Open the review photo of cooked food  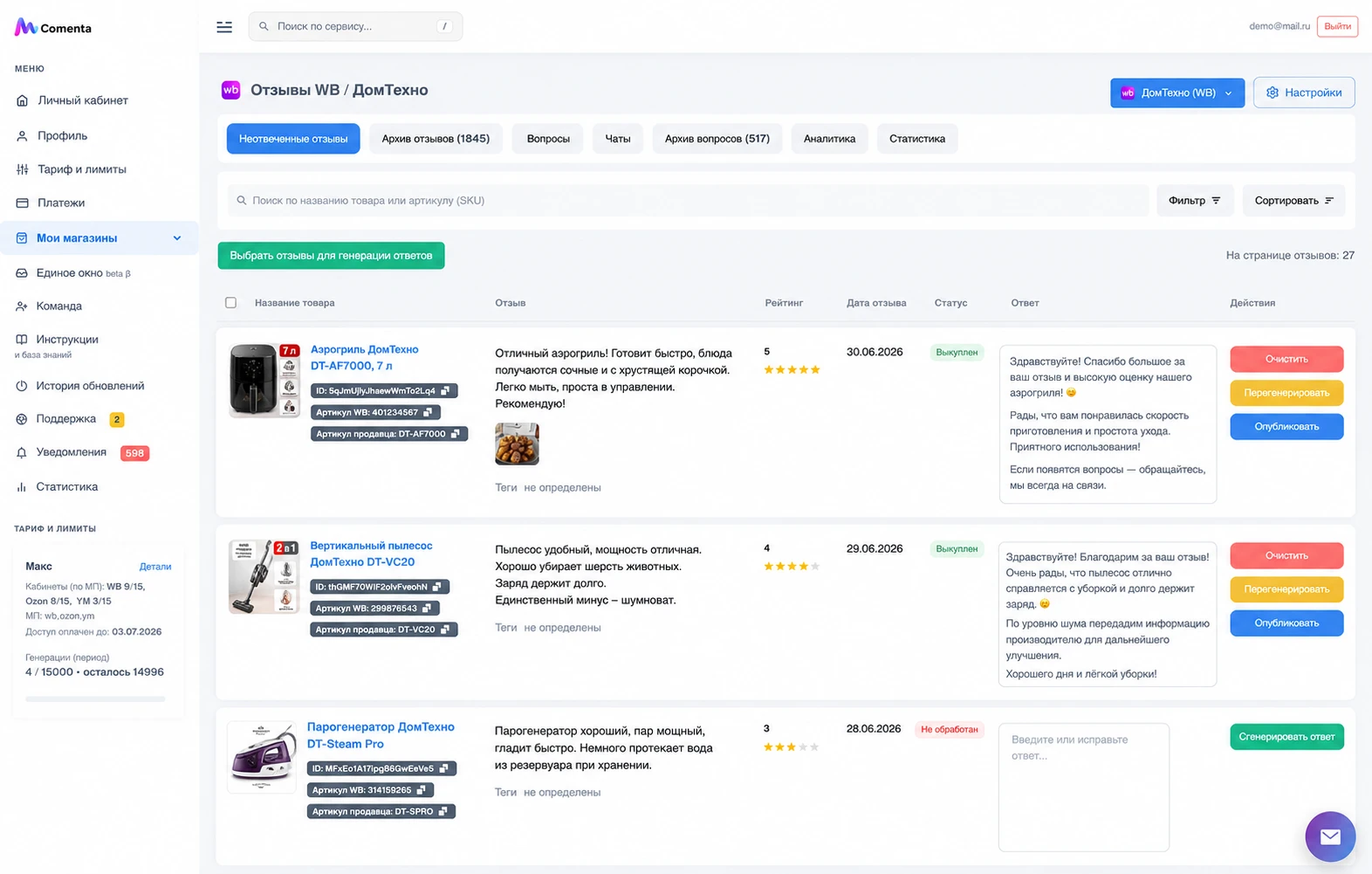click(x=517, y=444)
